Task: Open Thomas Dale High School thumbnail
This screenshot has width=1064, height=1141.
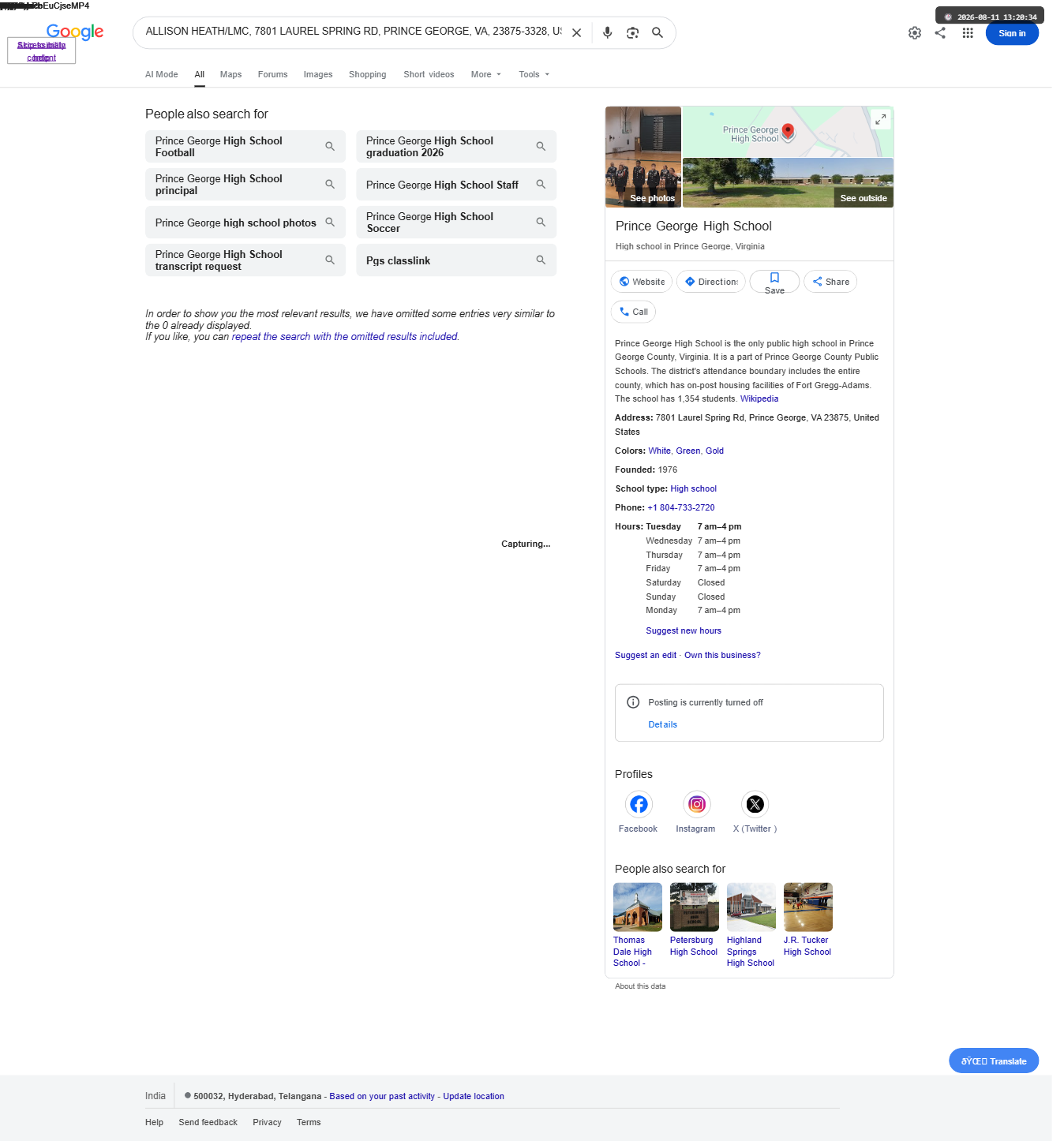Action: tap(638, 907)
